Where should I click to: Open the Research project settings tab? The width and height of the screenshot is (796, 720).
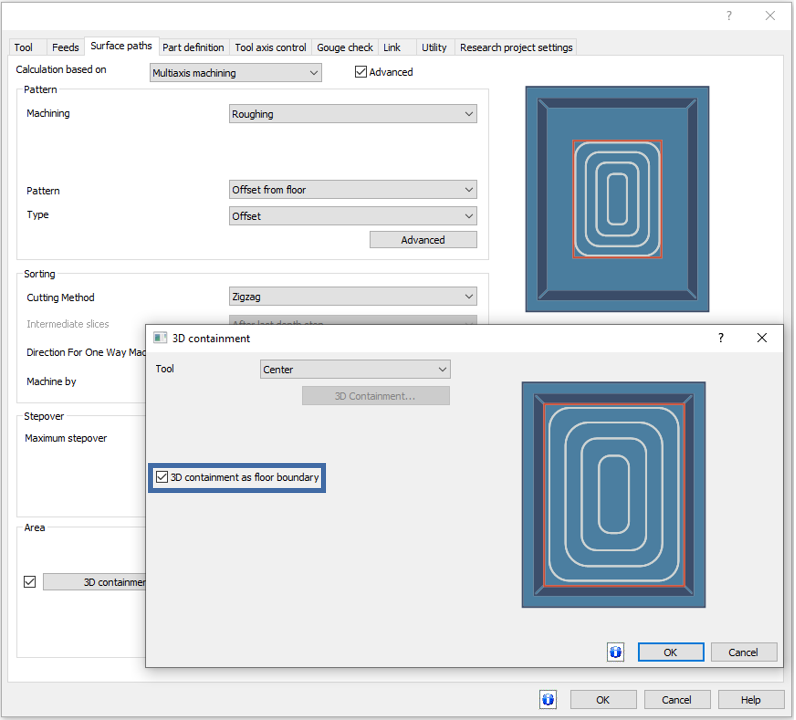click(516, 47)
